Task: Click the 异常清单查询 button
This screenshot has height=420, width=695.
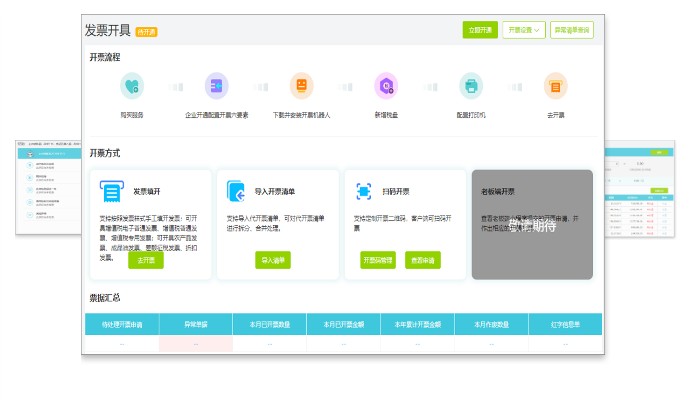Action: point(572,30)
